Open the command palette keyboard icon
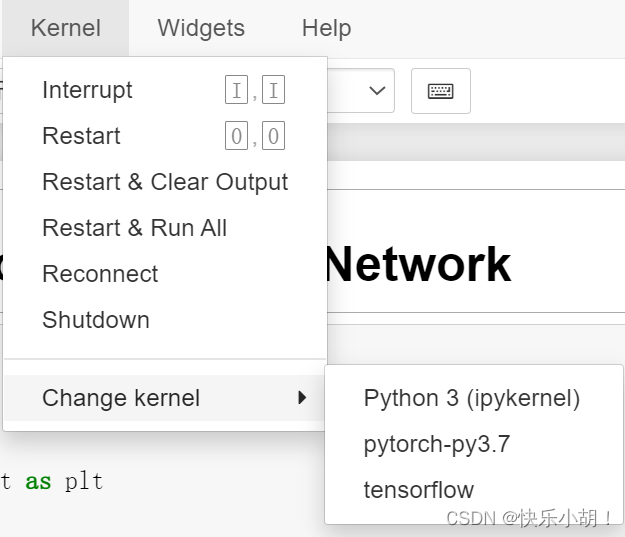The image size is (625, 537). click(x=440, y=91)
